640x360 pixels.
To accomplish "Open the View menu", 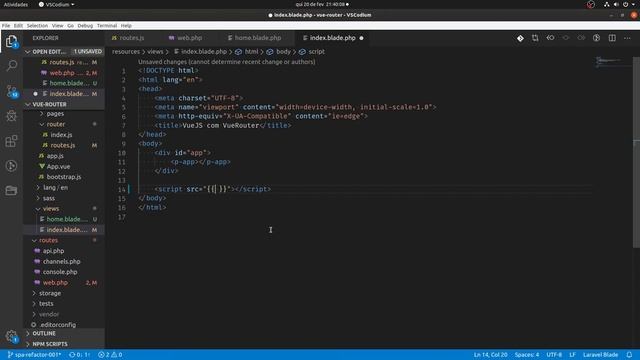I will (57, 25).
